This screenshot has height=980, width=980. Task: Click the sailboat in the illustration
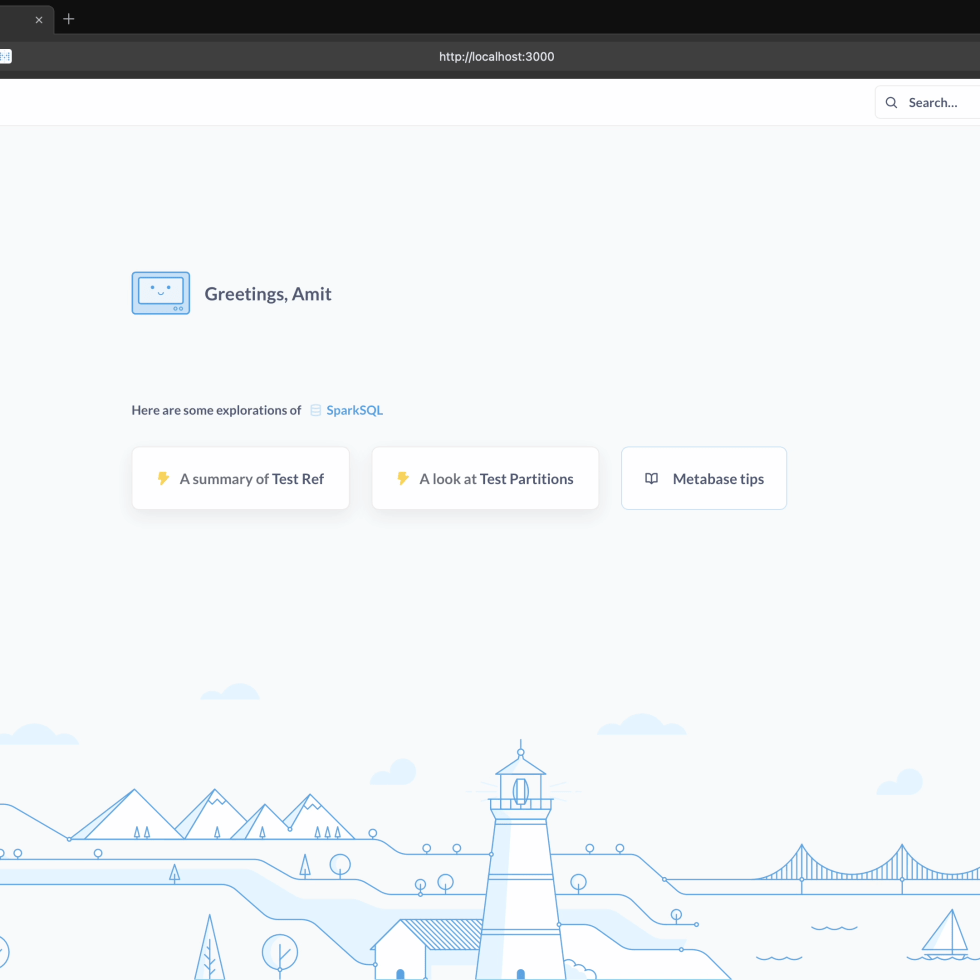[943, 933]
